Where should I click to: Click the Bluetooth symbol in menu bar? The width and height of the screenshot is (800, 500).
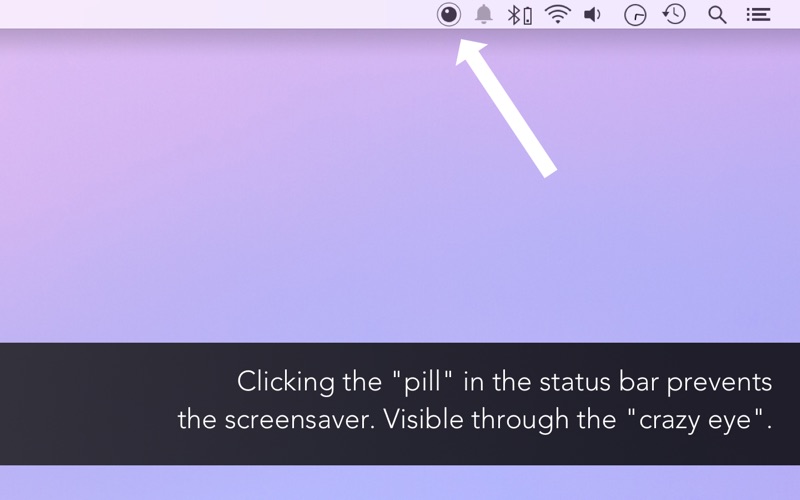pyautogui.click(x=513, y=15)
